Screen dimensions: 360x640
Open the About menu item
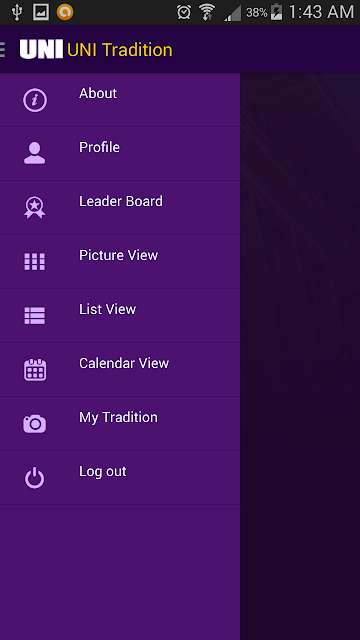click(120, 100)
